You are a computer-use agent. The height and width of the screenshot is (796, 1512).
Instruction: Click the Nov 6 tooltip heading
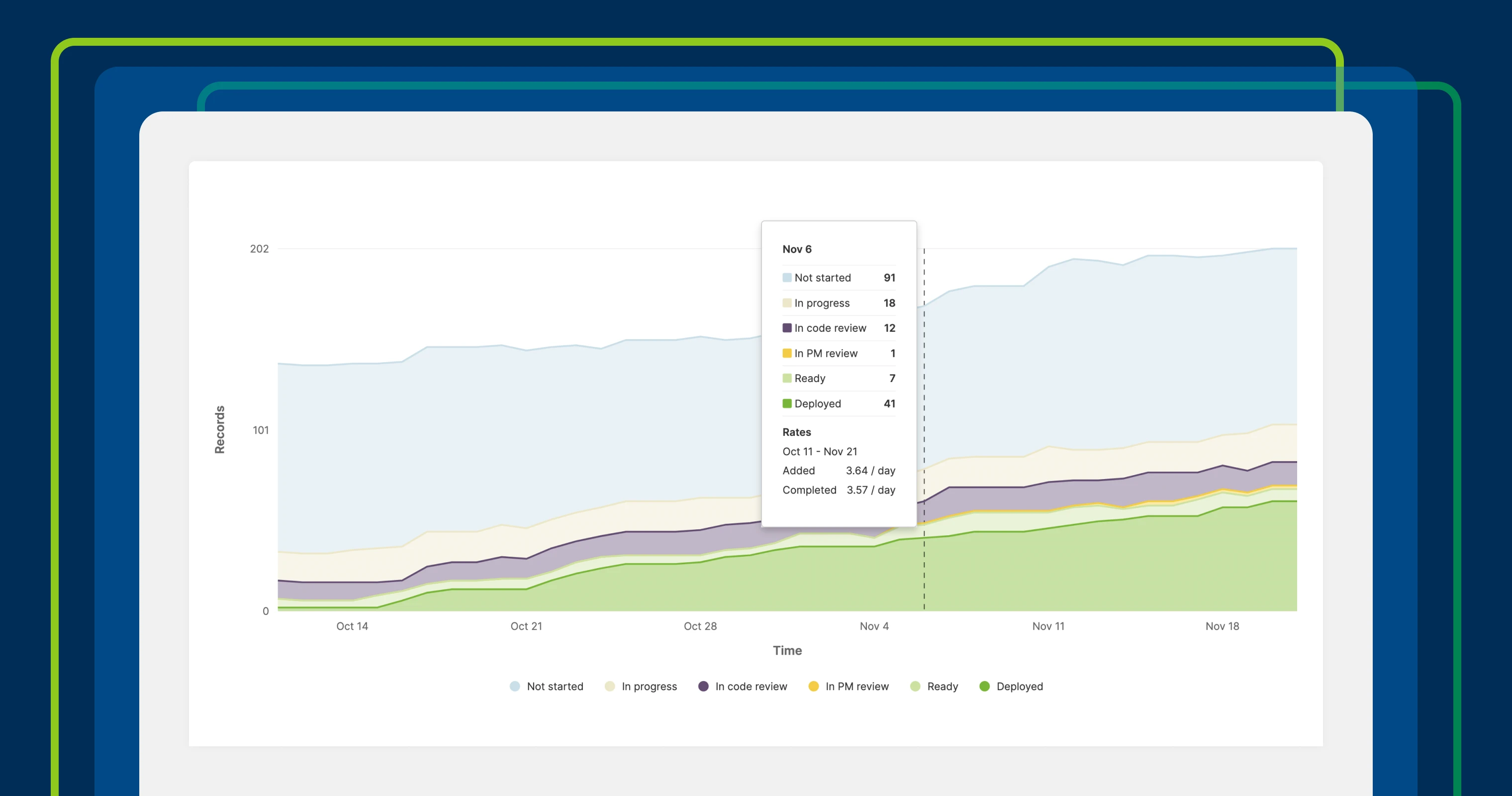(797, 249)
